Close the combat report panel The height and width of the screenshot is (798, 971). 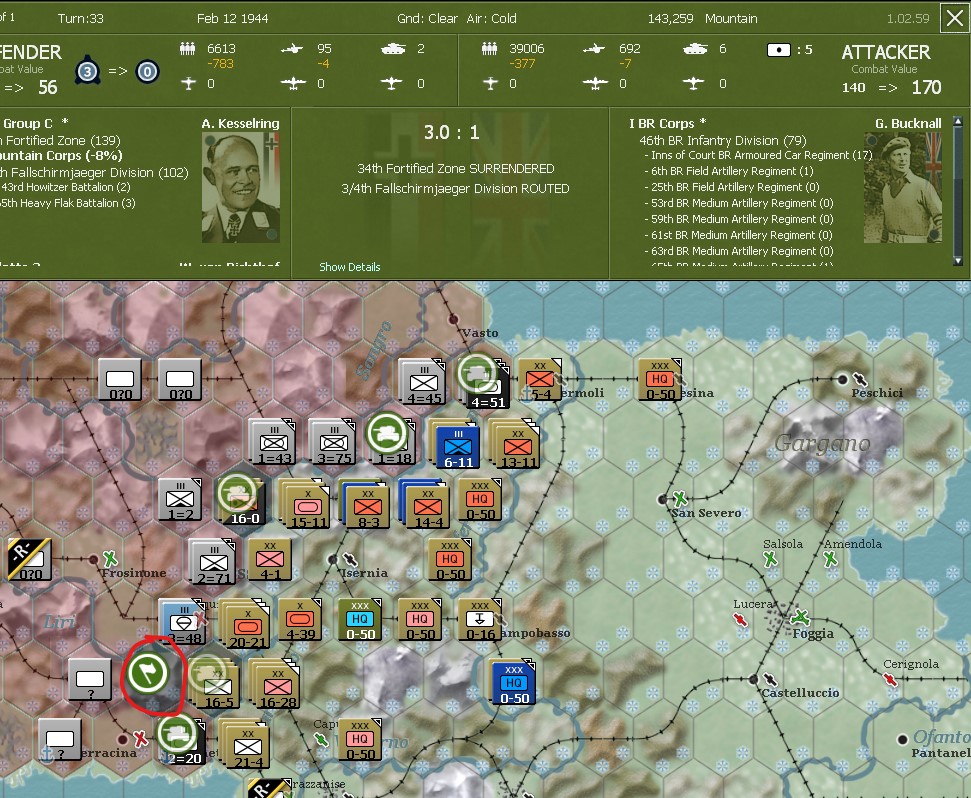pos(954,18)
